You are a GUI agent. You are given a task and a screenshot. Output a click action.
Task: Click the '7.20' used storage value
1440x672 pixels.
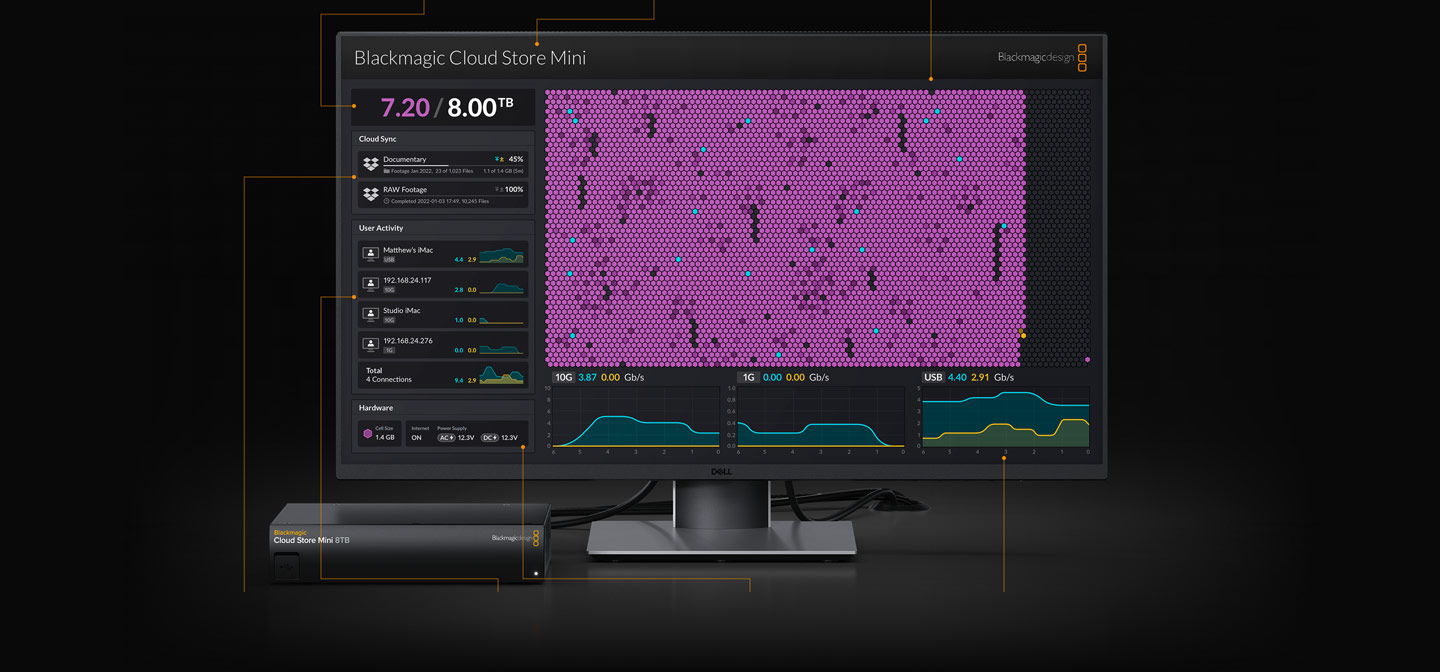(x=405, y=107)
